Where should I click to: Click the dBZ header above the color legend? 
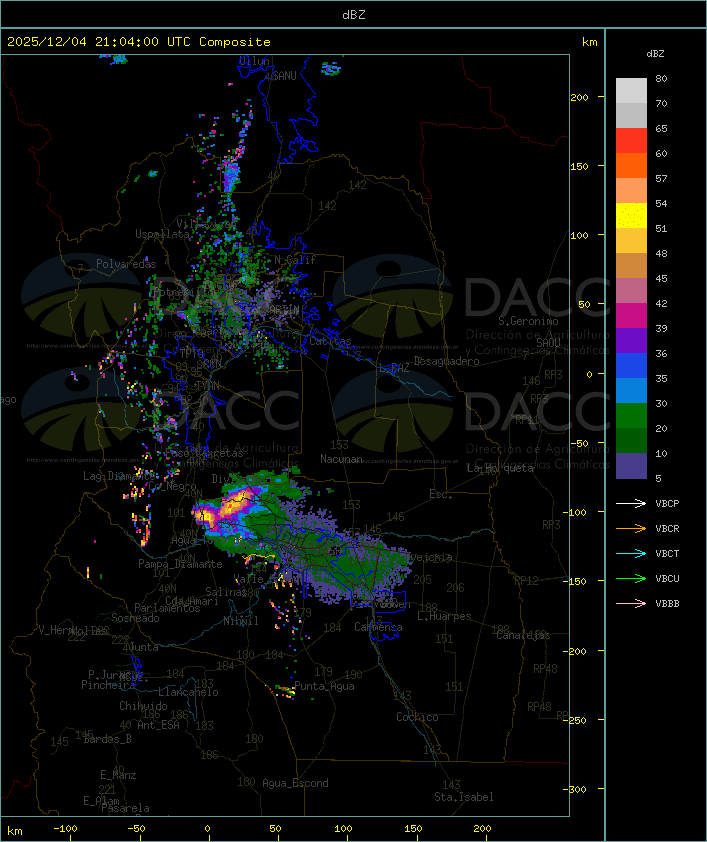point(655,54)
